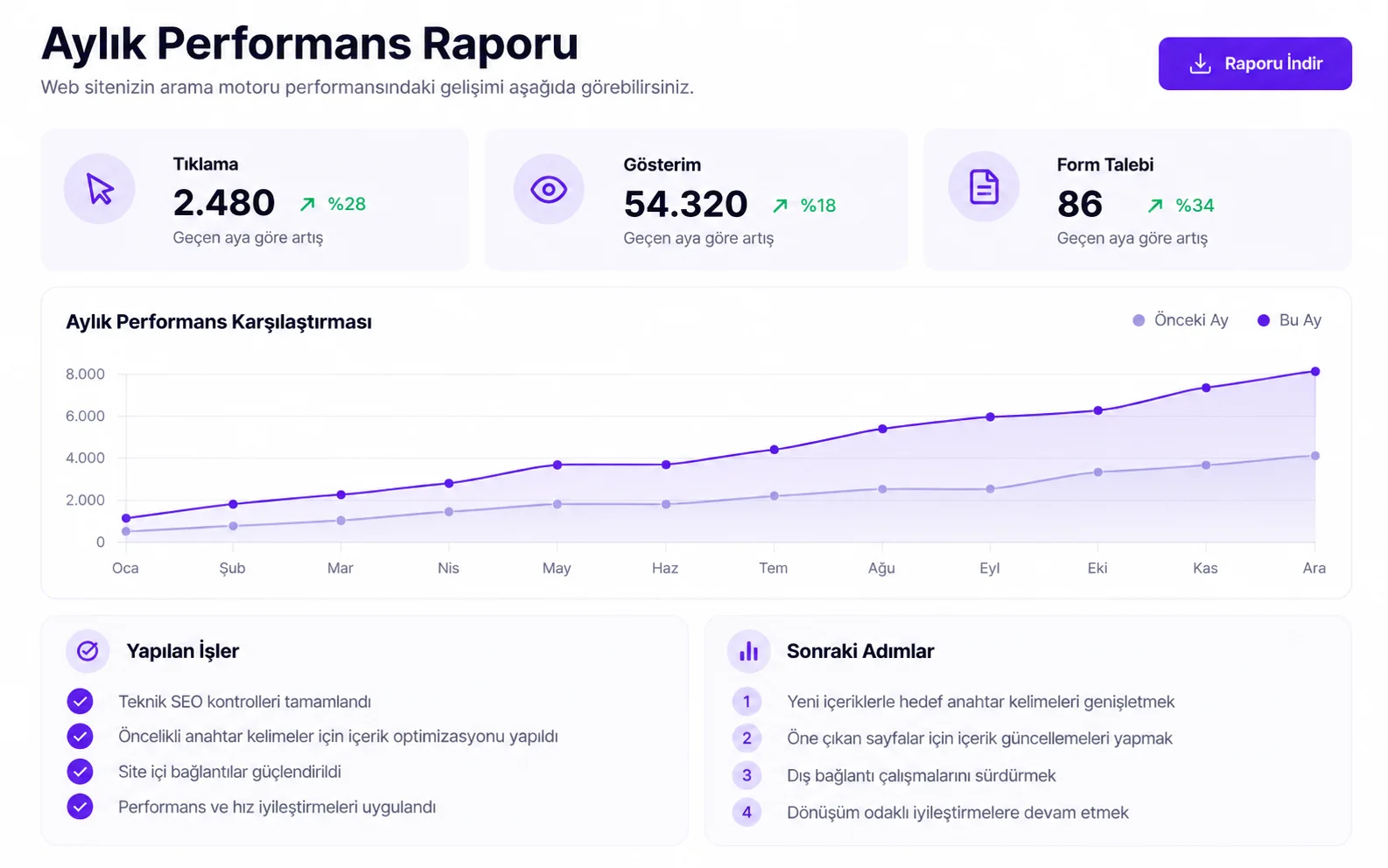The height and width of the screenshot is (868, 1388).
Task: Click Öne çıkan sayfalar için içerik güncellemeleri yapmak
Action: [x=979, y=738]
